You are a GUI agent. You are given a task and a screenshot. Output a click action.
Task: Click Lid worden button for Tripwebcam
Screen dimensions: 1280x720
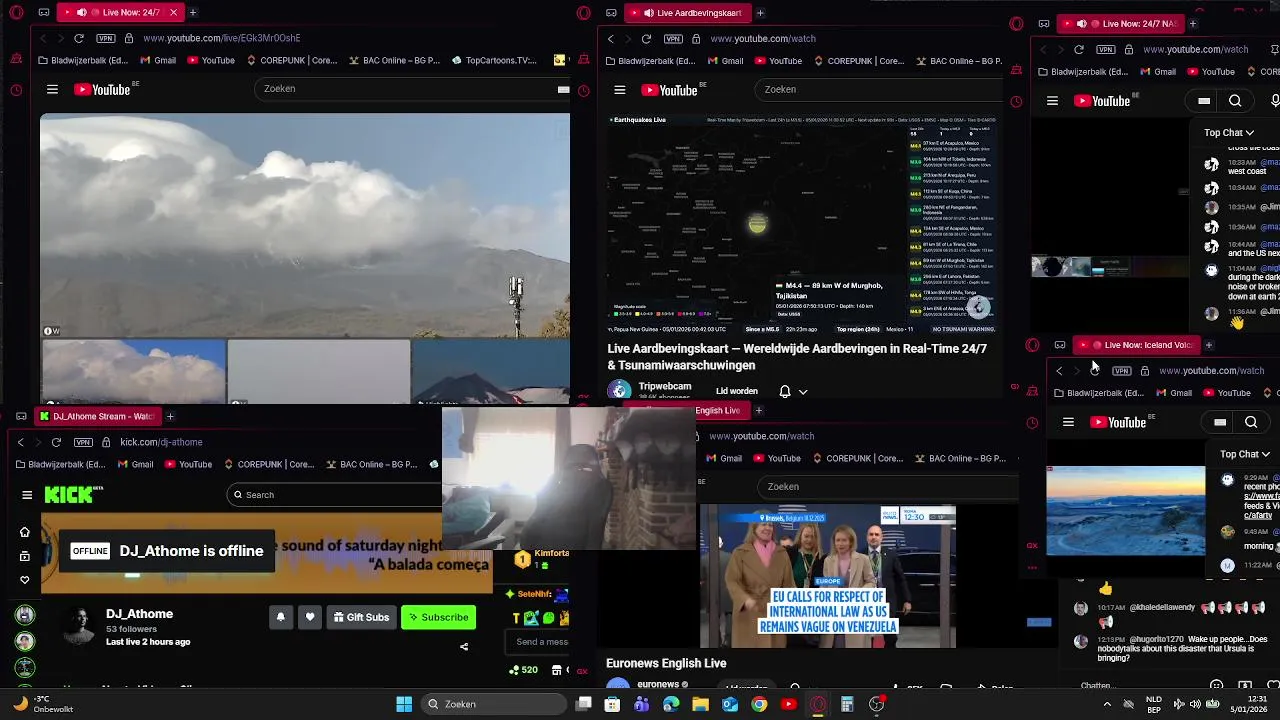tap(737, 391)
